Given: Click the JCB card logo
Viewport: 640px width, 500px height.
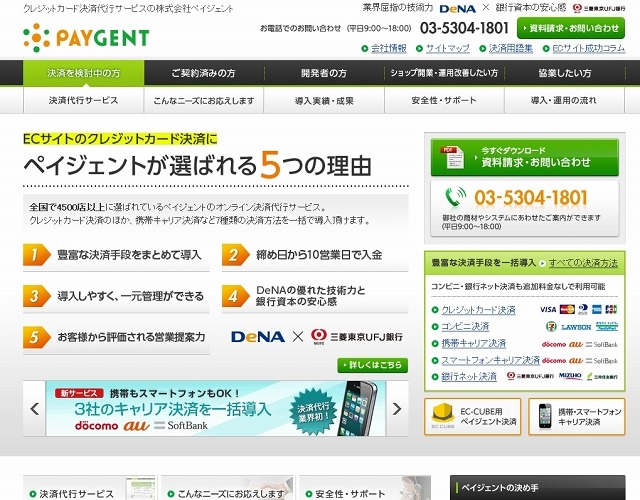Looking at the screenshot, I should click(x=611, y=309).
